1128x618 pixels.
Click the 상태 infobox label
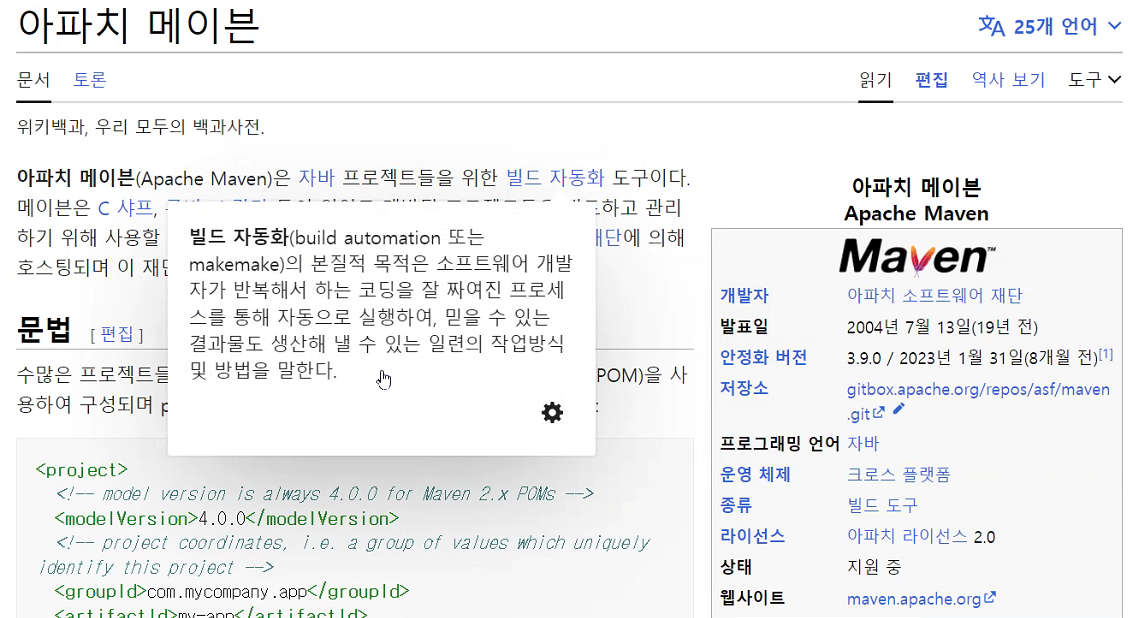735,567
